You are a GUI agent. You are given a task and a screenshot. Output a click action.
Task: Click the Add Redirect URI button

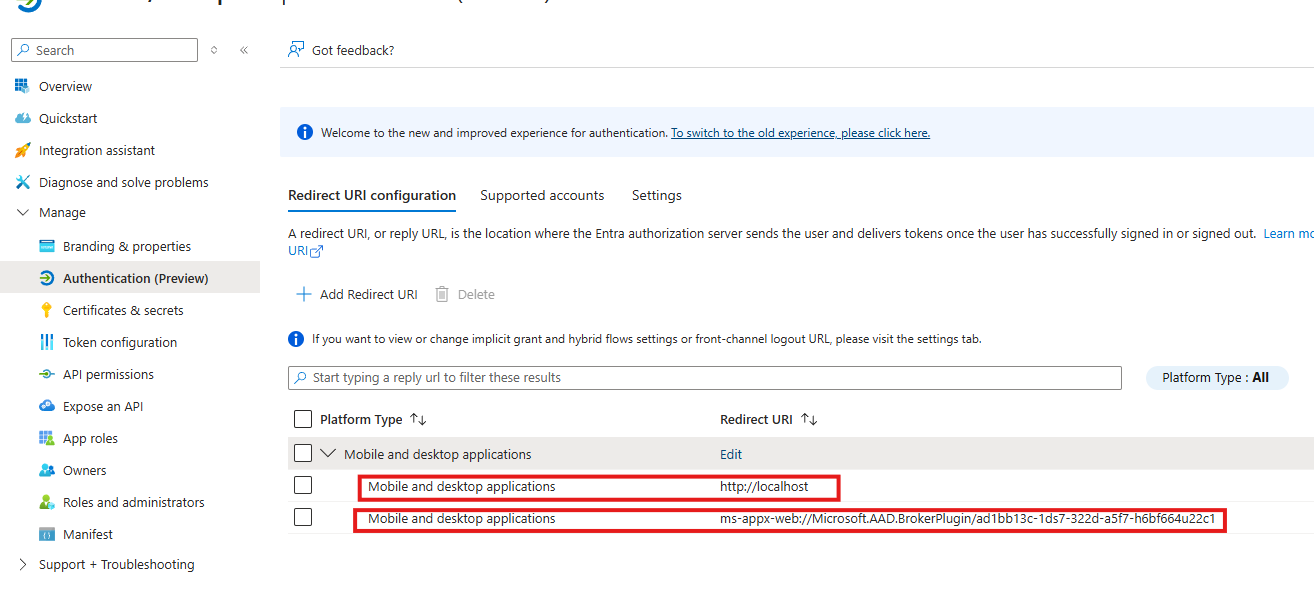[357, 294]
